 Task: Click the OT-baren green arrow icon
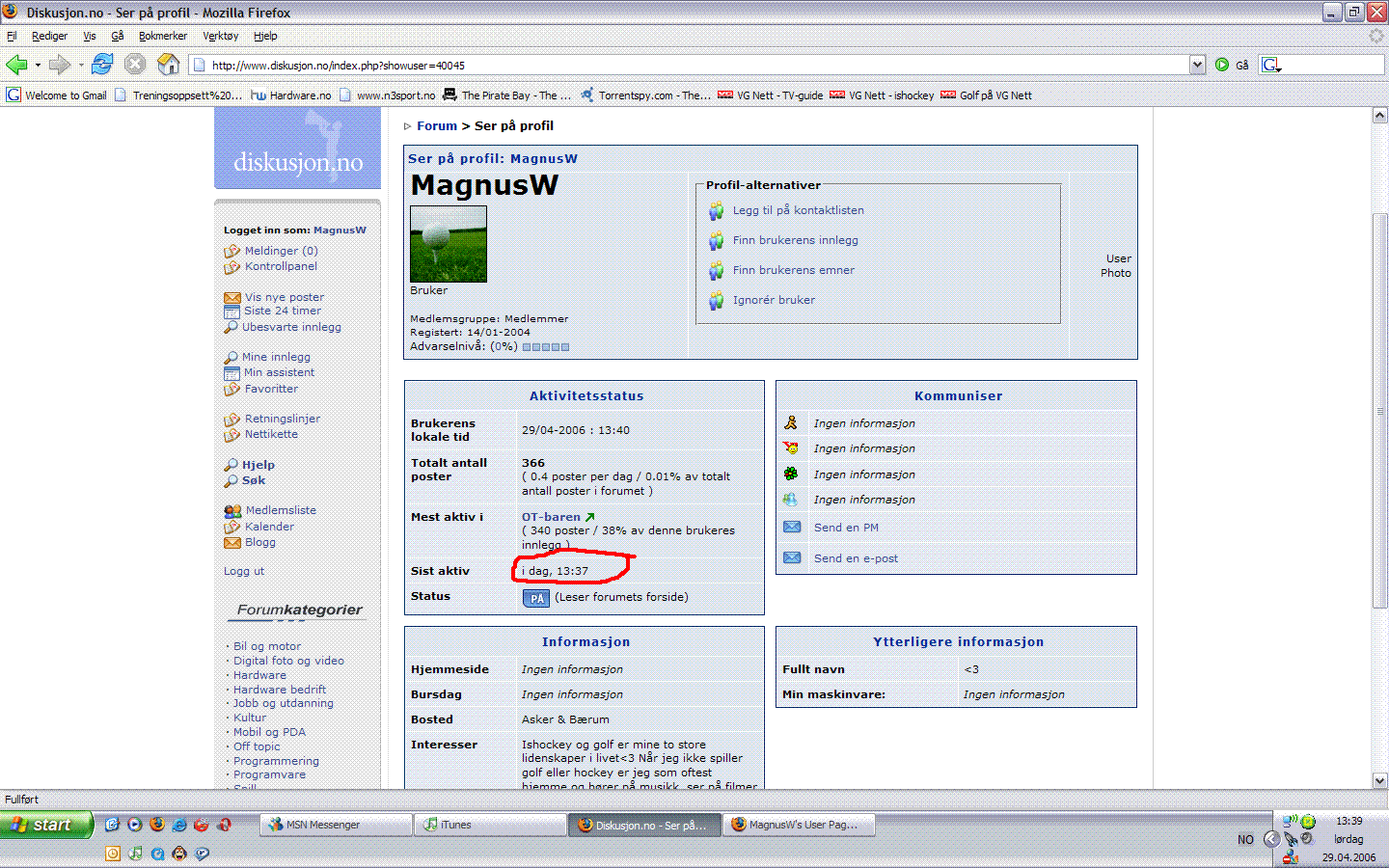(x=590, y=517)
